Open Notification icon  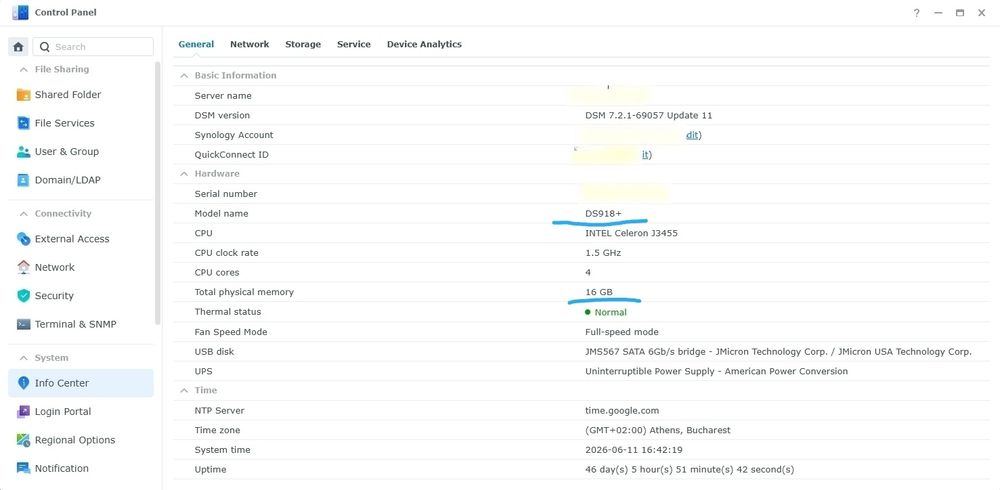coord(24,468)
